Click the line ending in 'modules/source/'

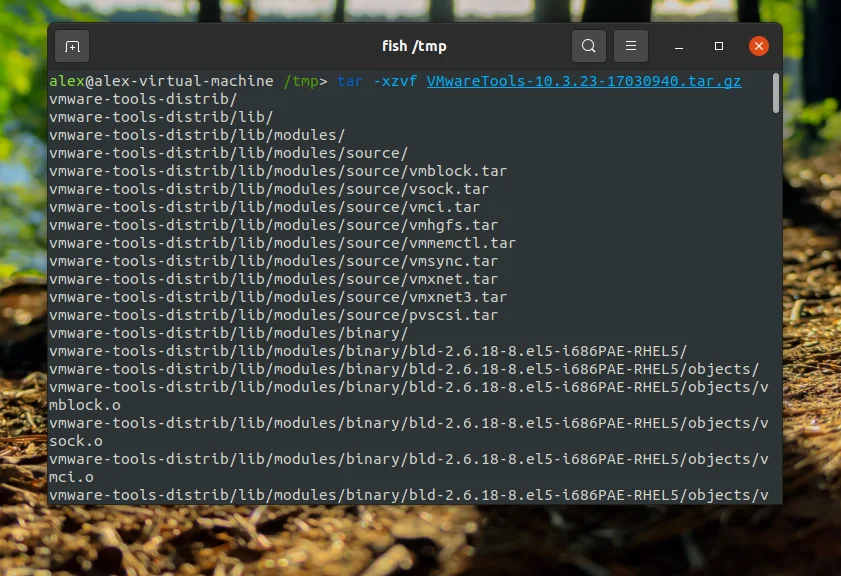point(228,153)
